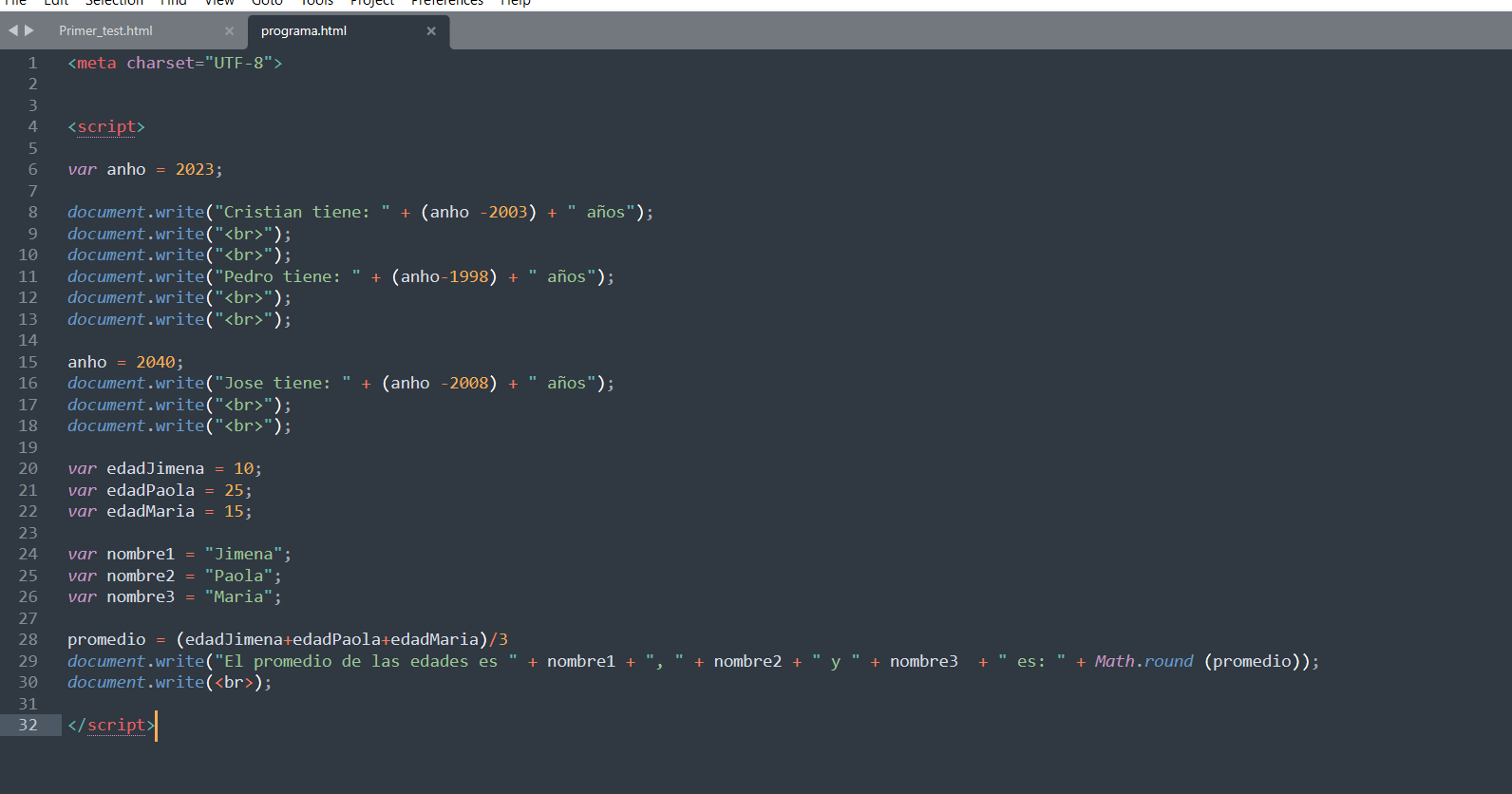Open the Goto menu
The height and width of the screenshot is (794, 1512).
coord(267,3)
